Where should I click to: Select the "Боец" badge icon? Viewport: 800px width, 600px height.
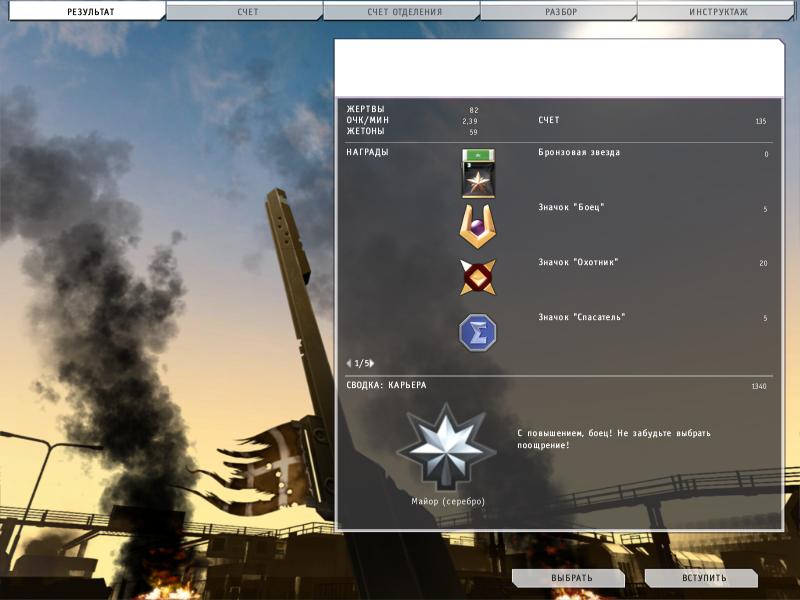click(477, 226)
